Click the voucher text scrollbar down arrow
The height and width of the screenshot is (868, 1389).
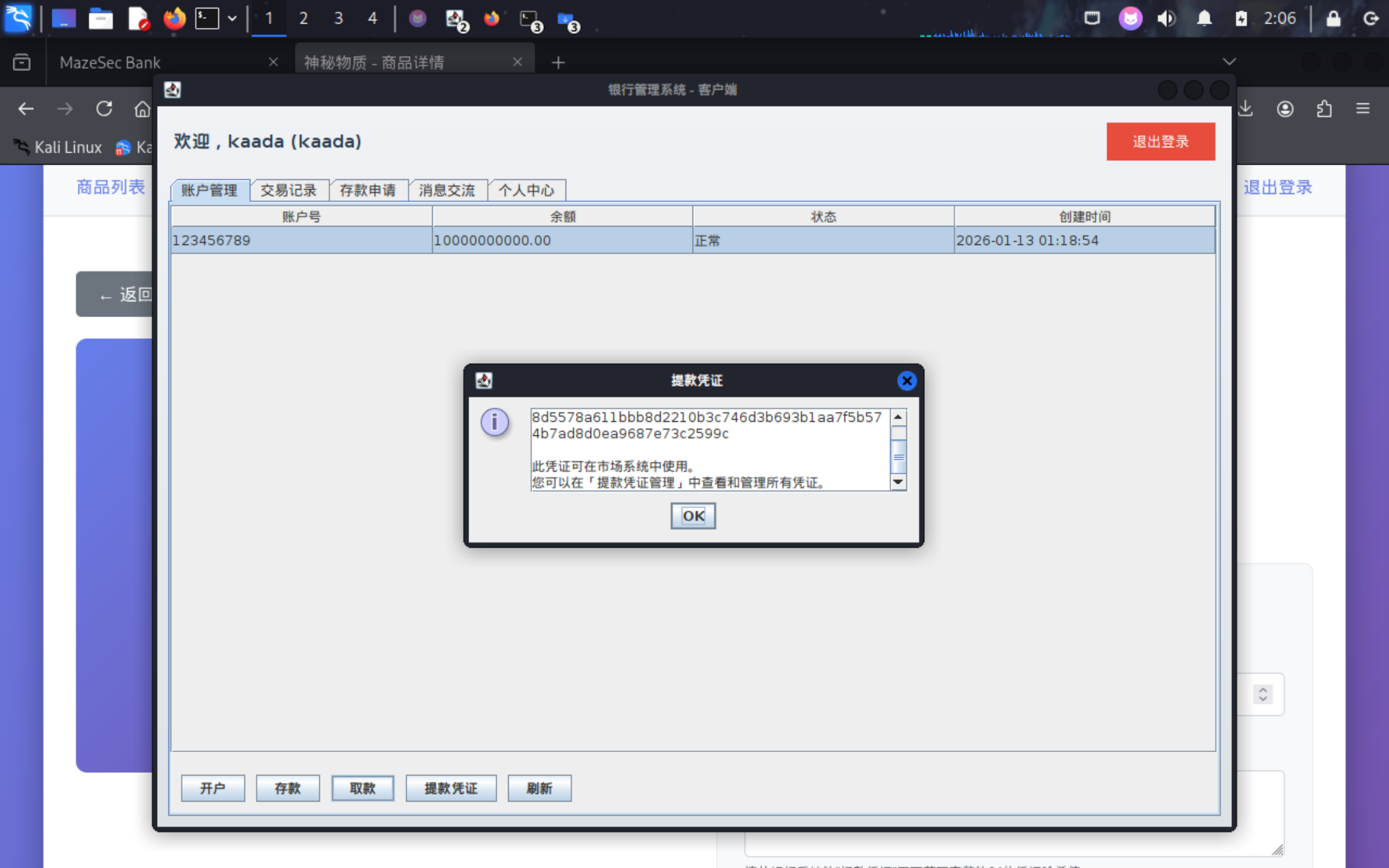point(898,482)
